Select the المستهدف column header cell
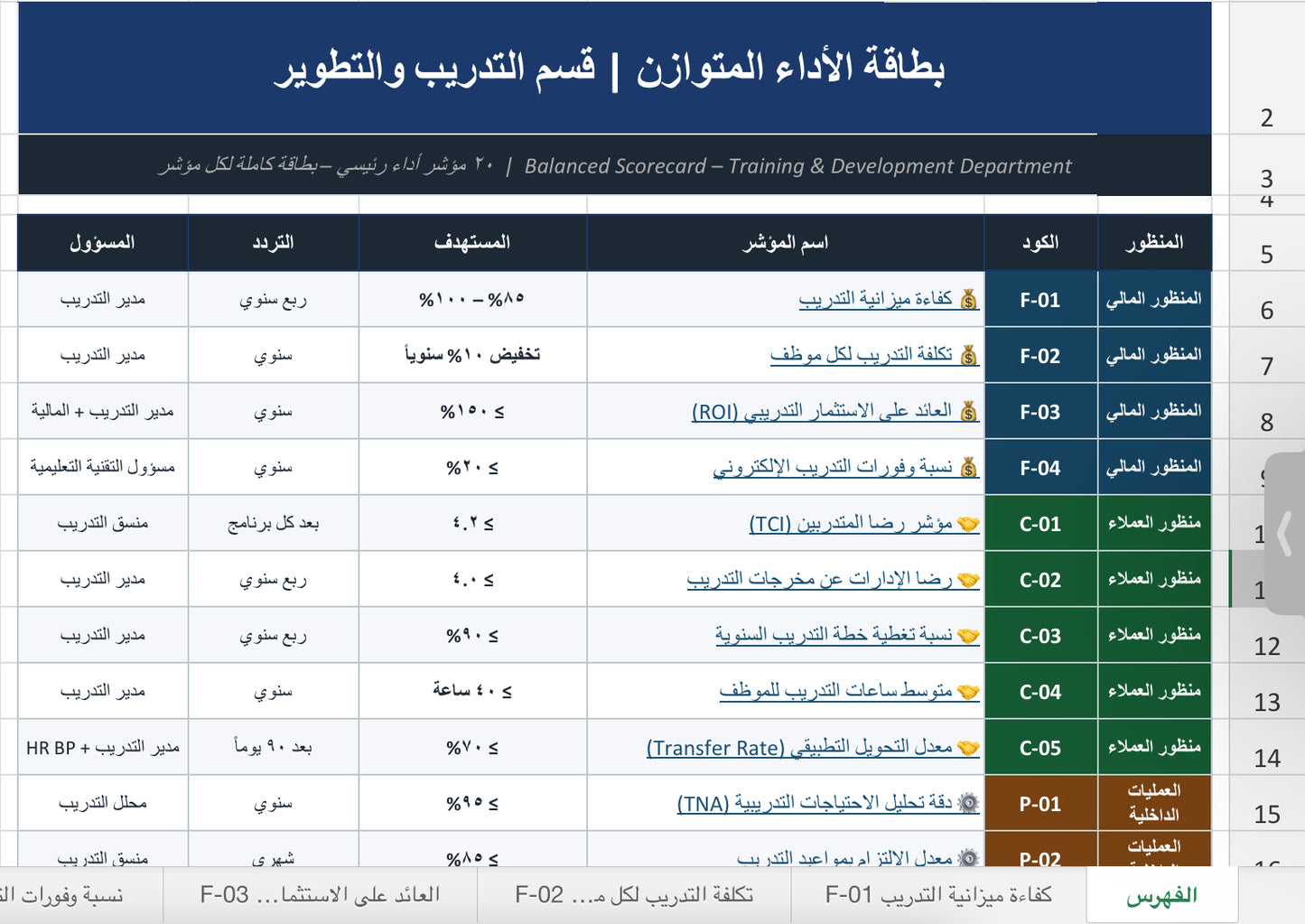 pyautogui.click(x=472, y=242)
